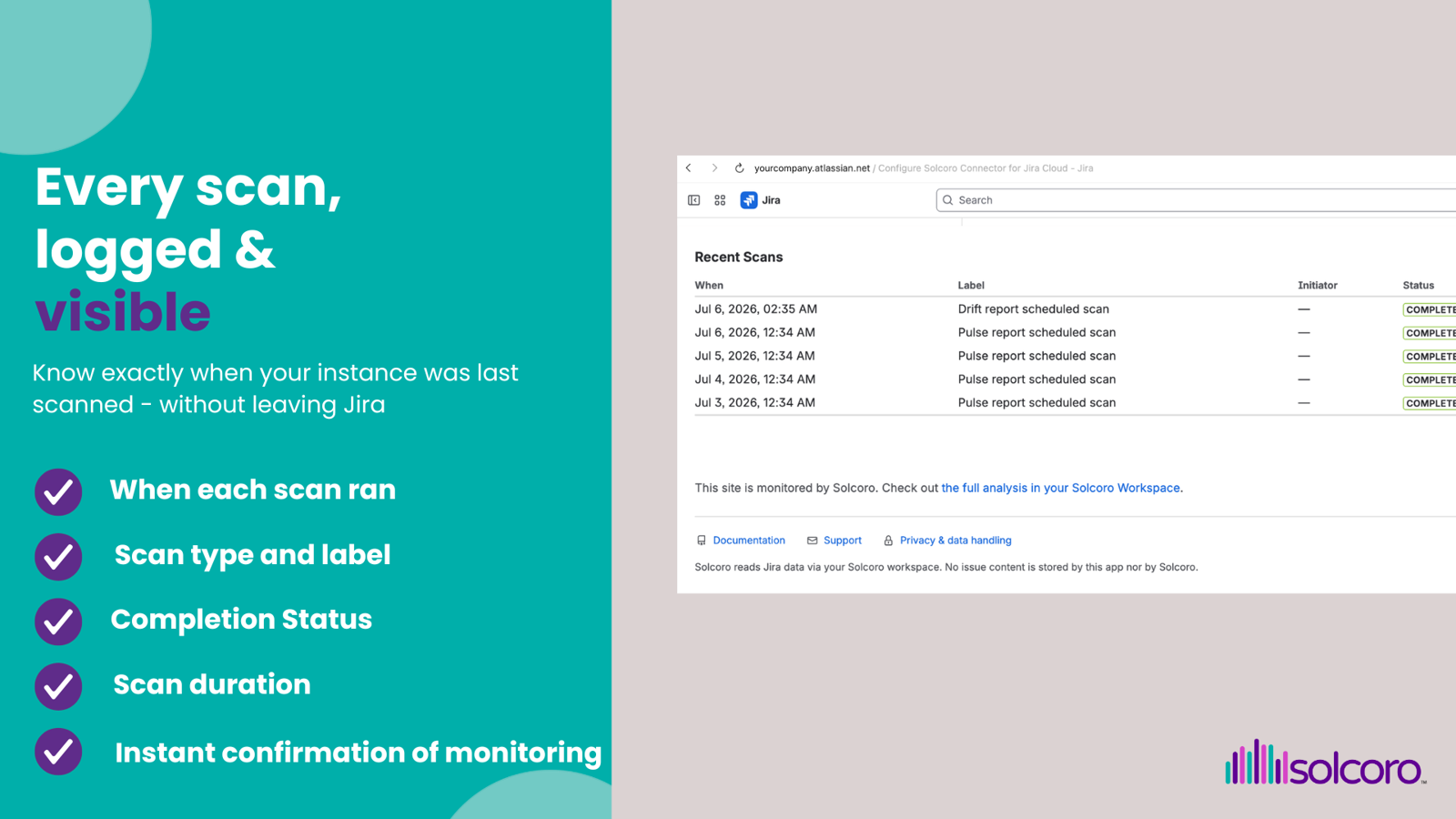The width and height of the screenshot is (1456, 819).
Task: Open the Support link
Action: pos(843,541)
